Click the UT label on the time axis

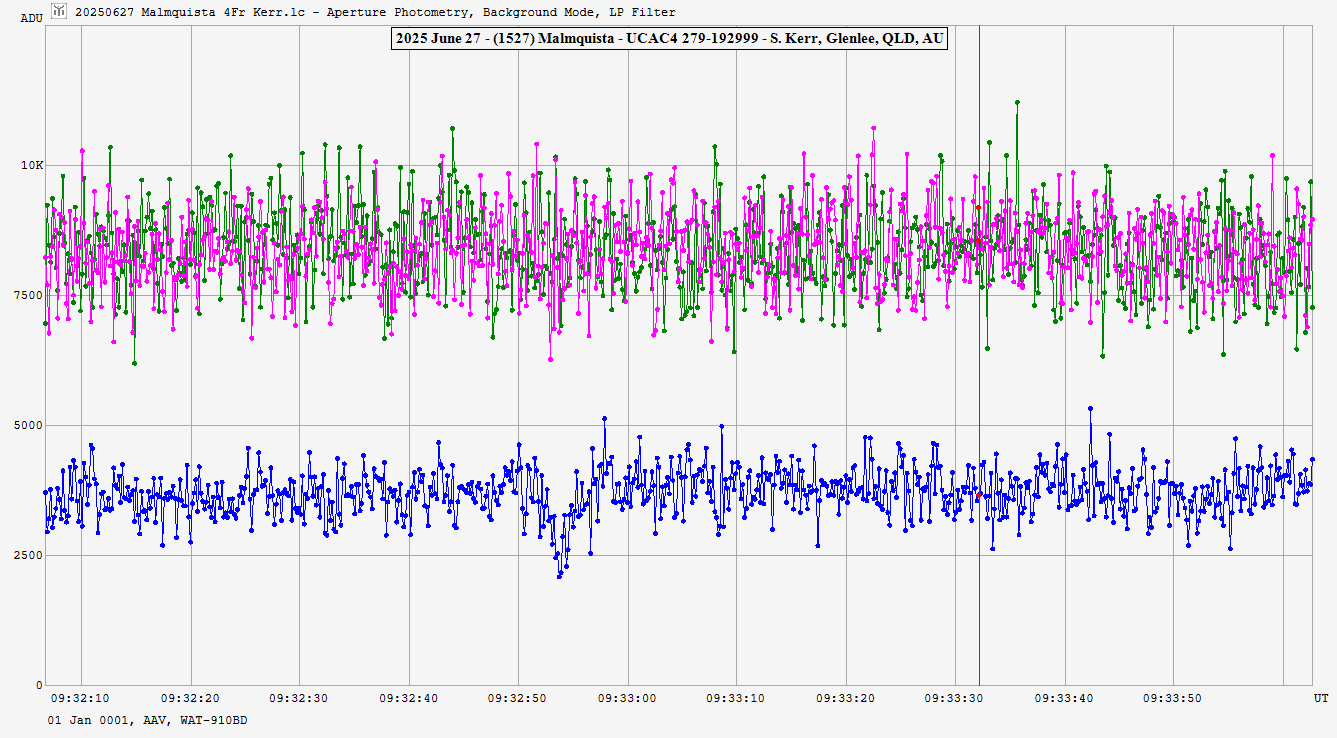pos(1320,697)
